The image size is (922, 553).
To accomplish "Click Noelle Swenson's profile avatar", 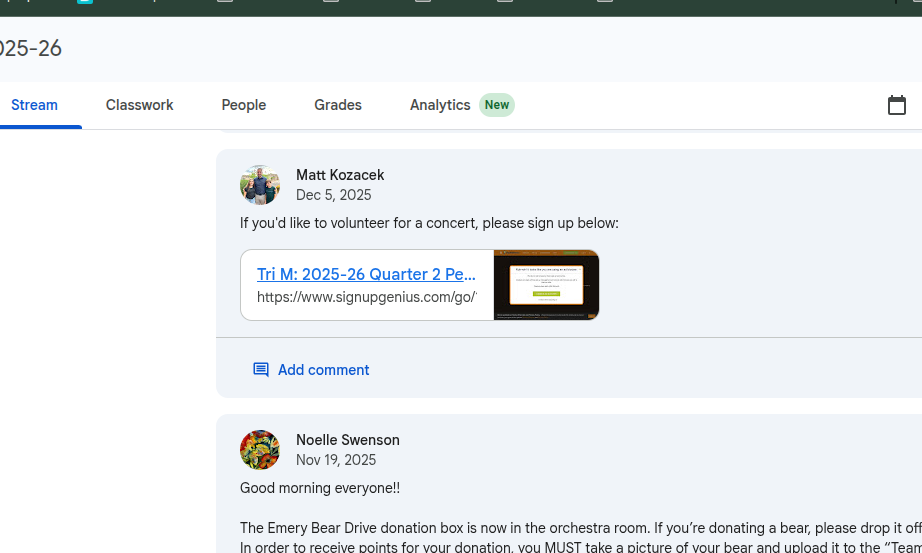I will [x=260, y=450].
